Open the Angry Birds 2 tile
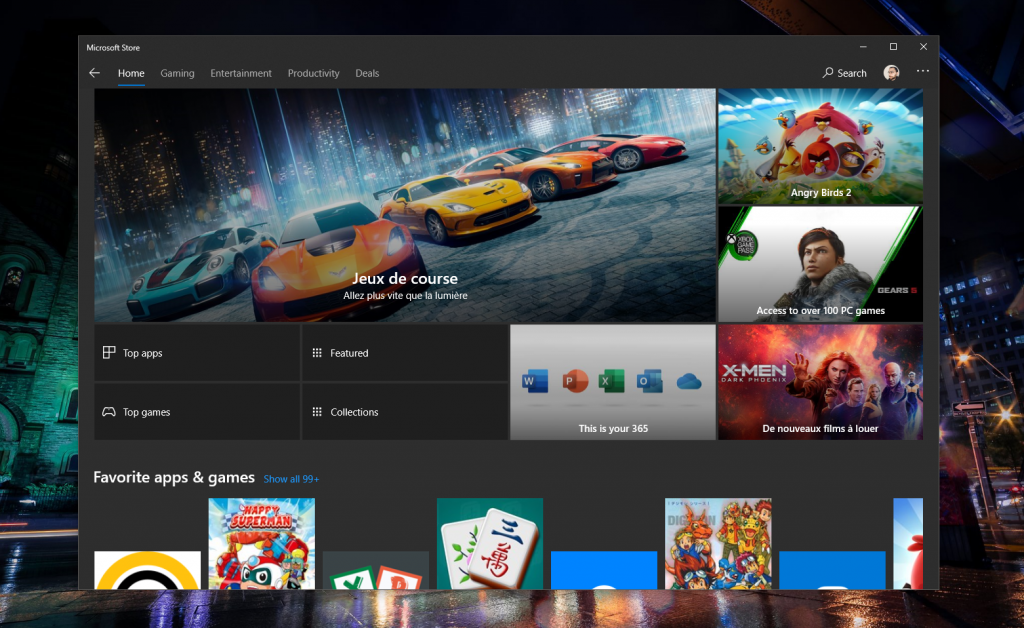Viewport: 1024px width, 628px height. (820, 146)
